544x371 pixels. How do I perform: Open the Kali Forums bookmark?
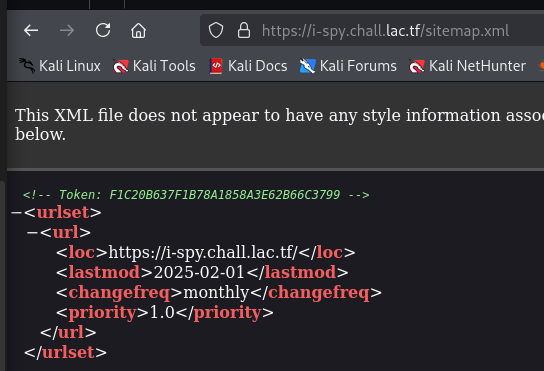[x=348, y=66]
